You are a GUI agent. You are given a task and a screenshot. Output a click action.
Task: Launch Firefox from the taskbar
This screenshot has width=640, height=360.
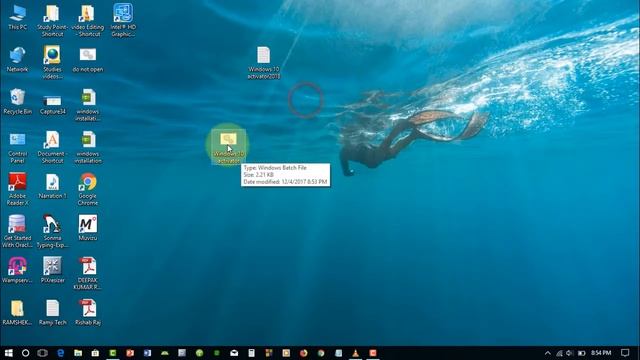303,353
